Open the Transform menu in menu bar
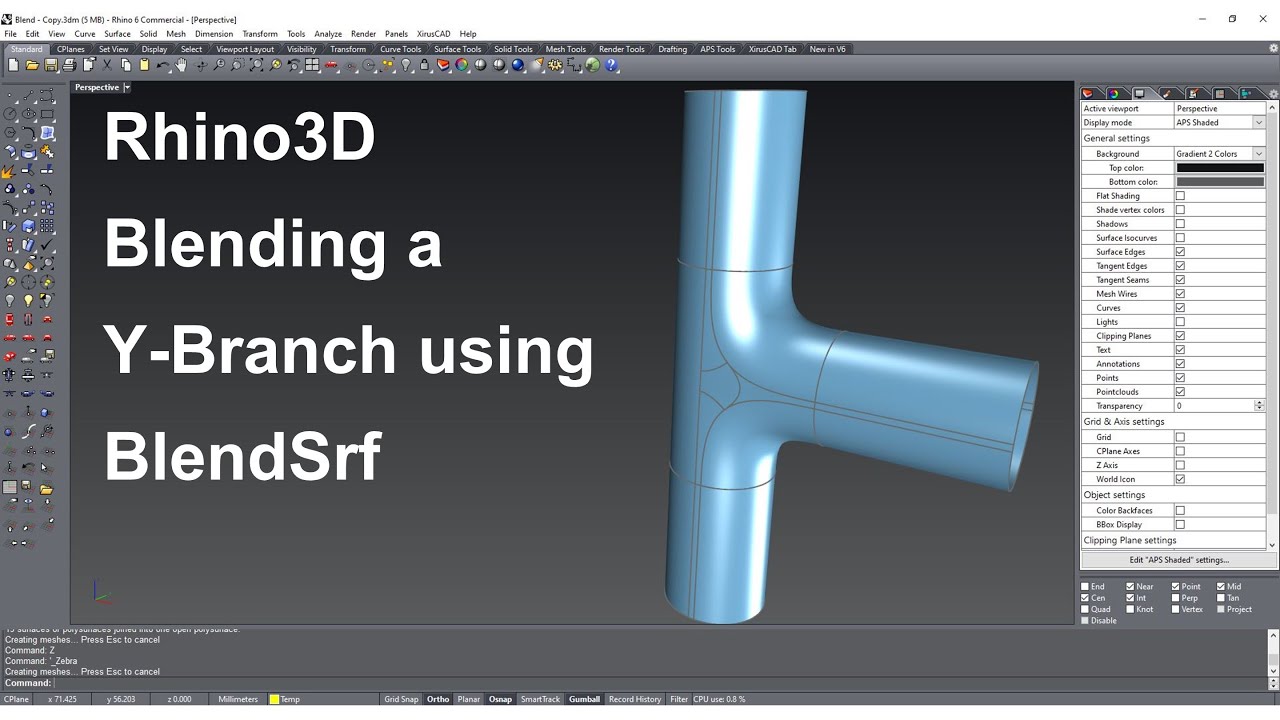The image size is (1280, 720). [x=260, y=34]
